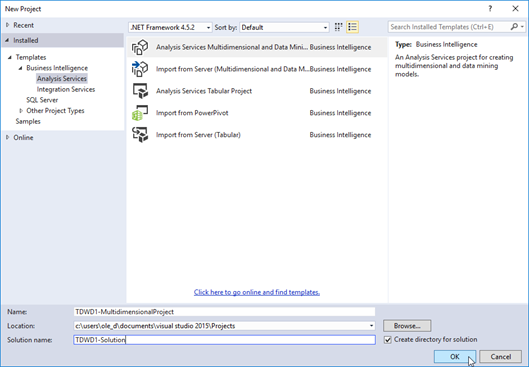Open the Sort by Default dropdown
This screenshot has height=367, width=529.
[284, 27]
